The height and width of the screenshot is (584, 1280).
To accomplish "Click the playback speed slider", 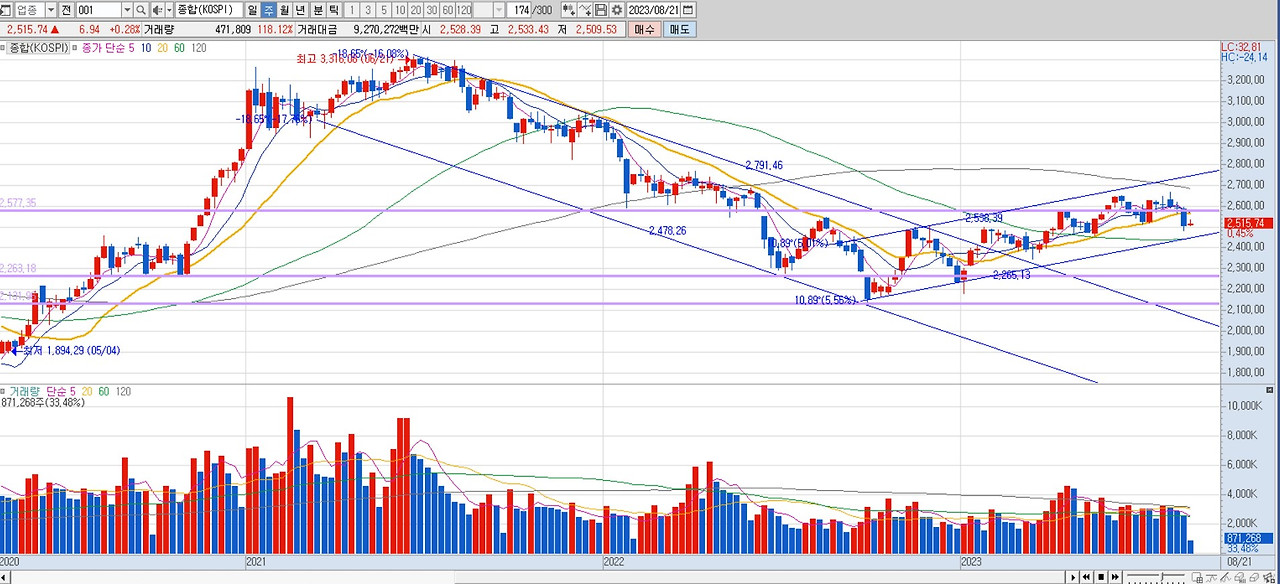I will click(1155, 576).
